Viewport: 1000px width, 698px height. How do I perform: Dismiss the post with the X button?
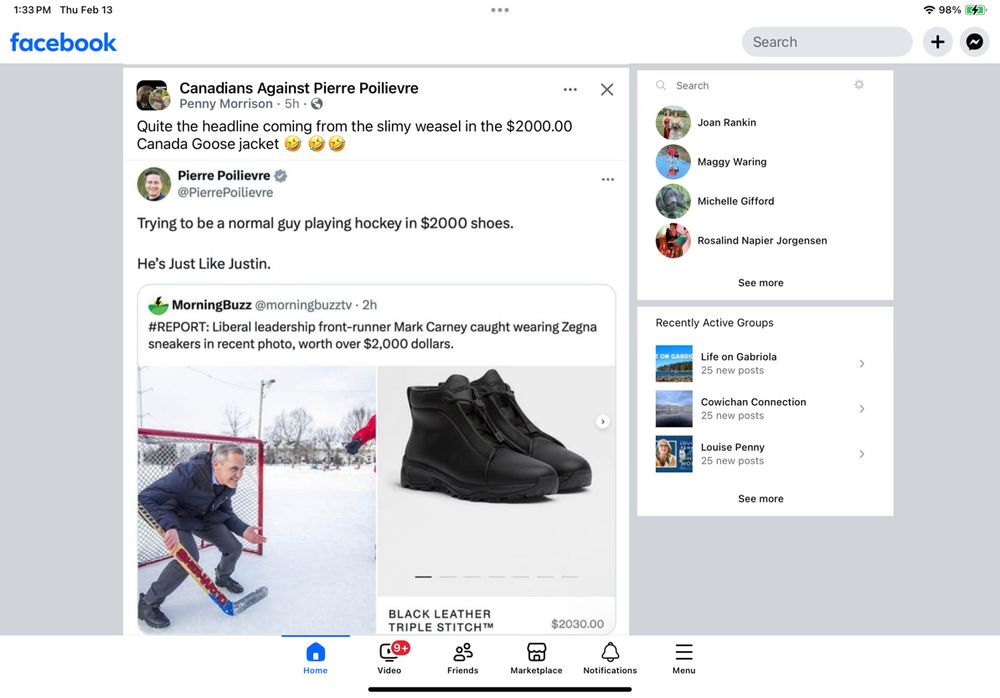607,89
